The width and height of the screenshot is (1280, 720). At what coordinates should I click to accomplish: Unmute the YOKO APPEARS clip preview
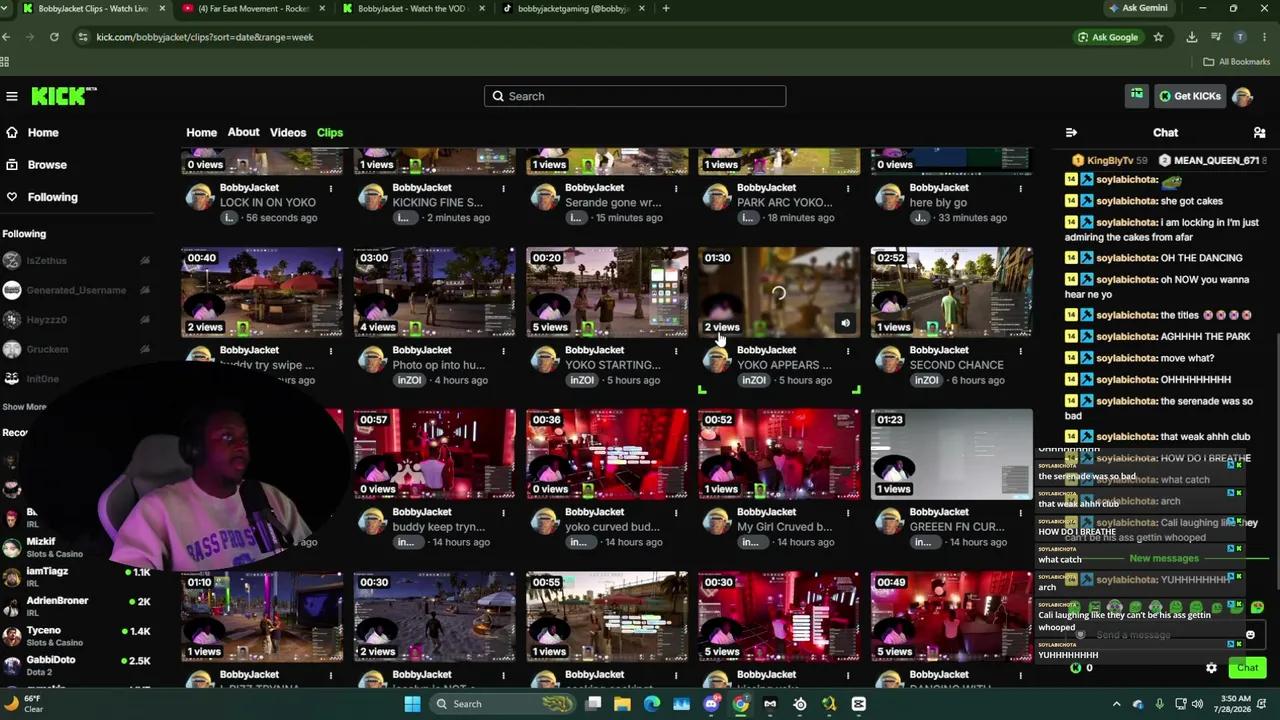845,323
